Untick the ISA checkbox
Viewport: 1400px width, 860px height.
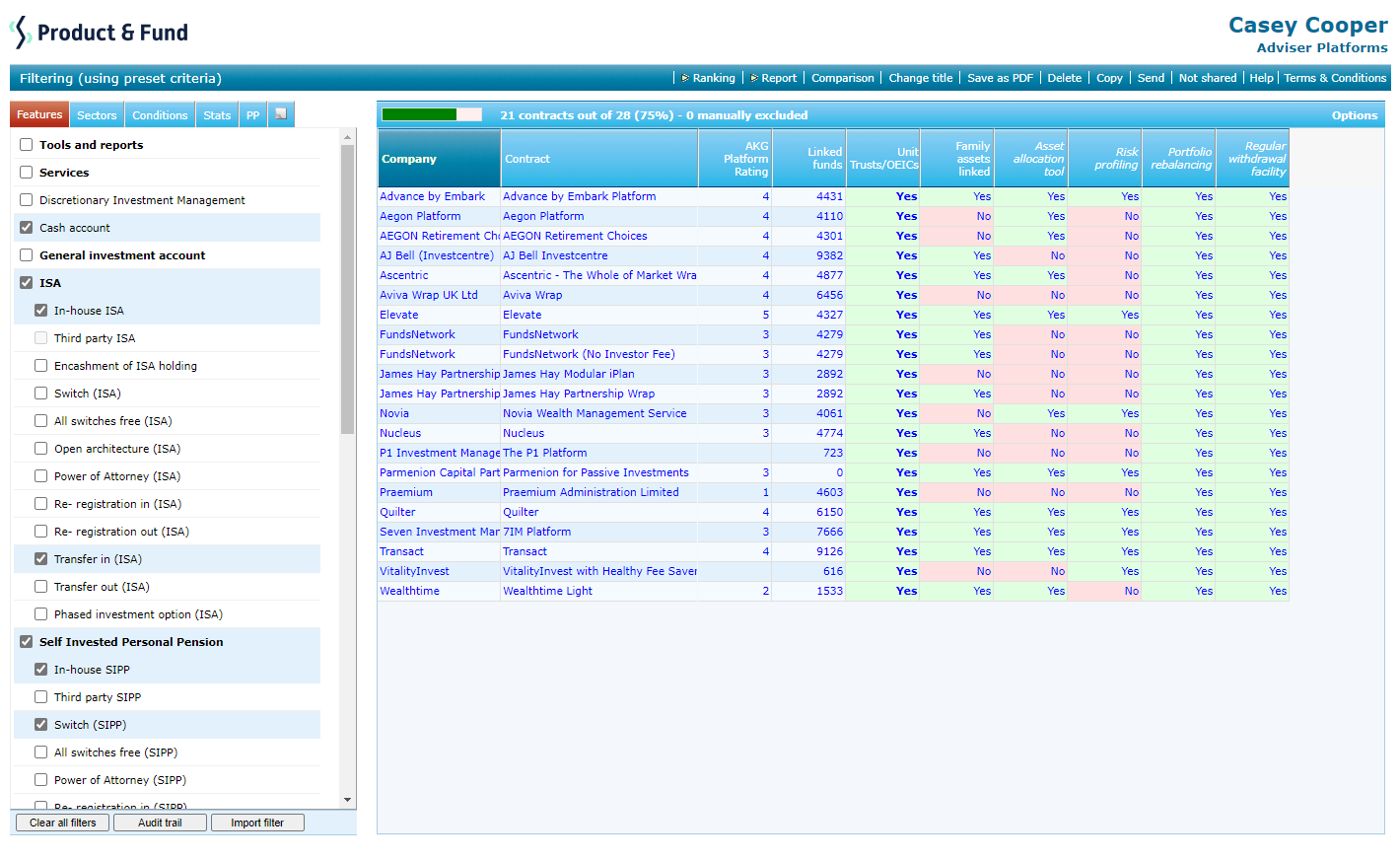(27, 283)
